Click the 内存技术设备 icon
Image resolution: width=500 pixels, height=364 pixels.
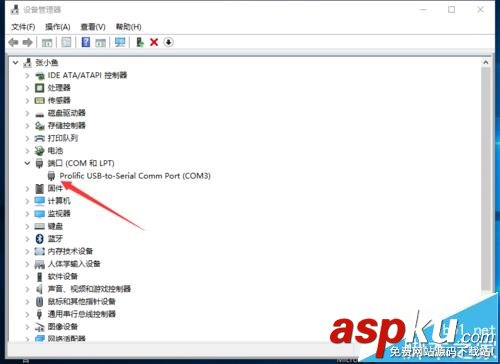pyautogui.click(x=40, y=251)
